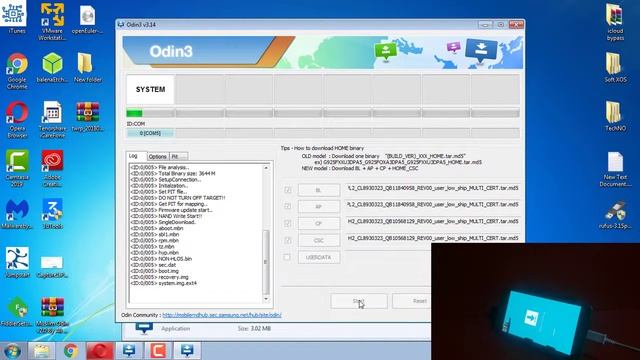Viewport: 640px width, 360px height.
Task: Open the 3uTools desktop shortcut
Action: click(52, 214)
